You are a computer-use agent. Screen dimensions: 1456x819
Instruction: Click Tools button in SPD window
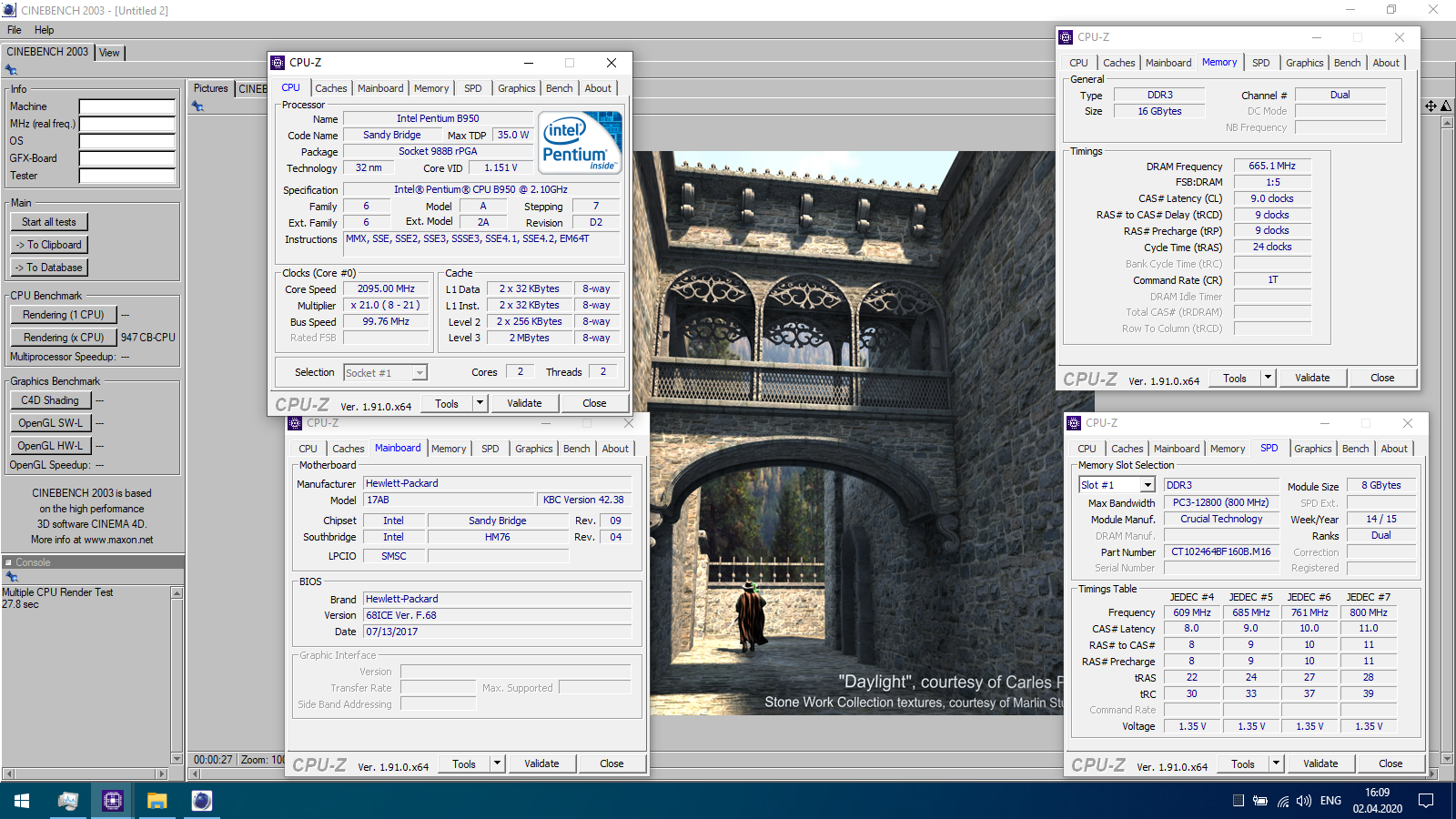pos(1243,763)
